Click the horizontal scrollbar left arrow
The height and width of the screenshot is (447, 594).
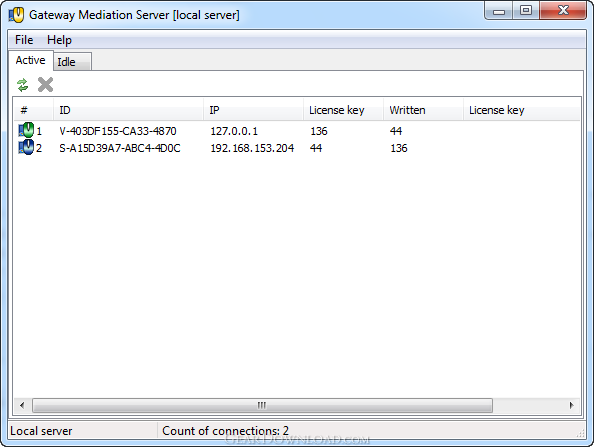click(x=22, y=405)
